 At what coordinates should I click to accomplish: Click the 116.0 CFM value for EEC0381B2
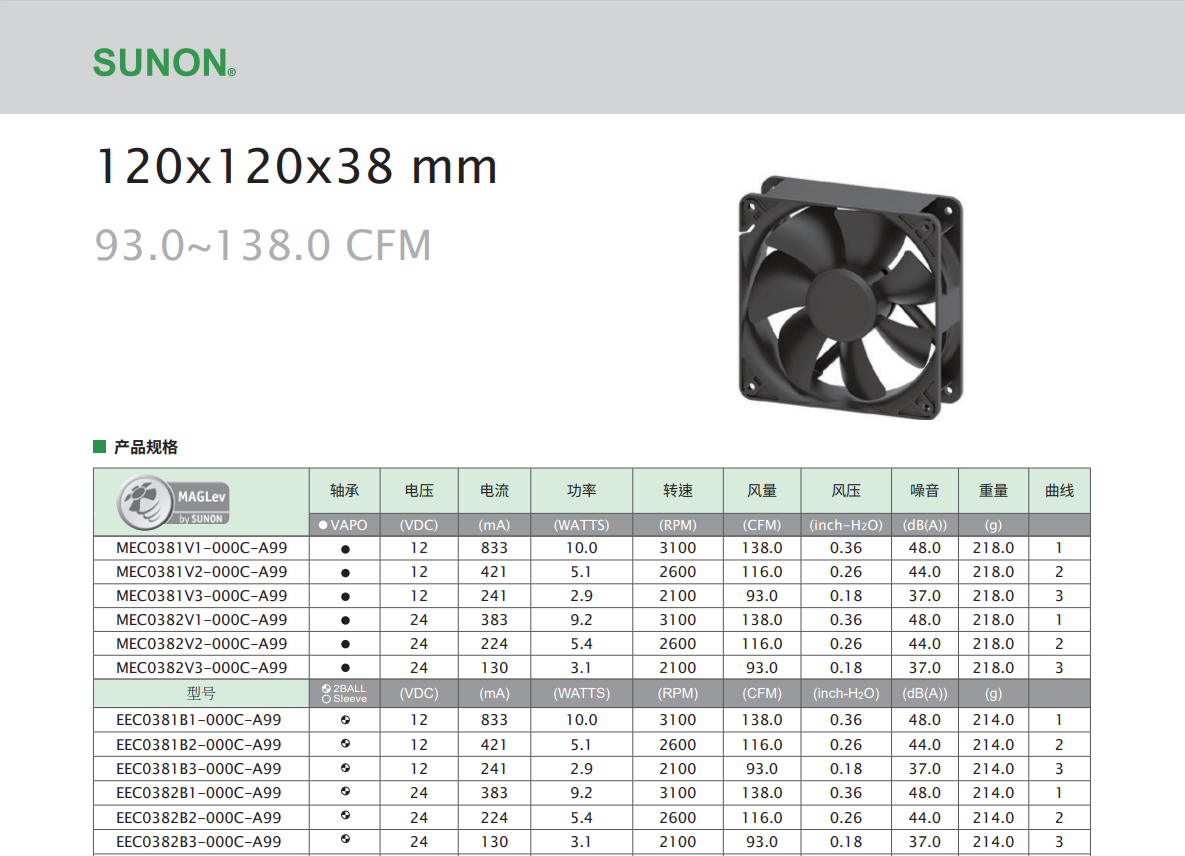click(x=762, y=745)
